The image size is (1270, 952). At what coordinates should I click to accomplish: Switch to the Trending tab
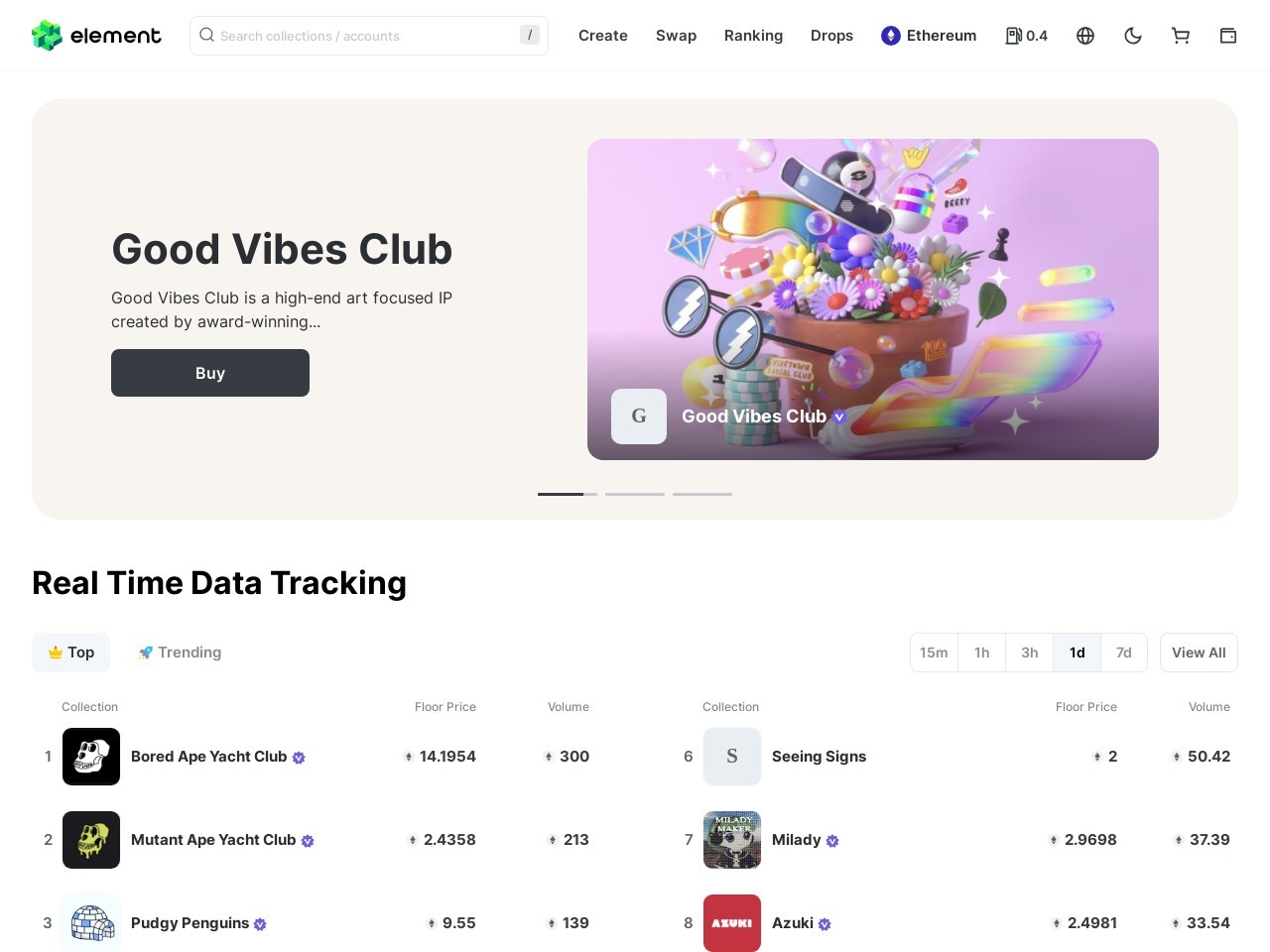point(180,653)
